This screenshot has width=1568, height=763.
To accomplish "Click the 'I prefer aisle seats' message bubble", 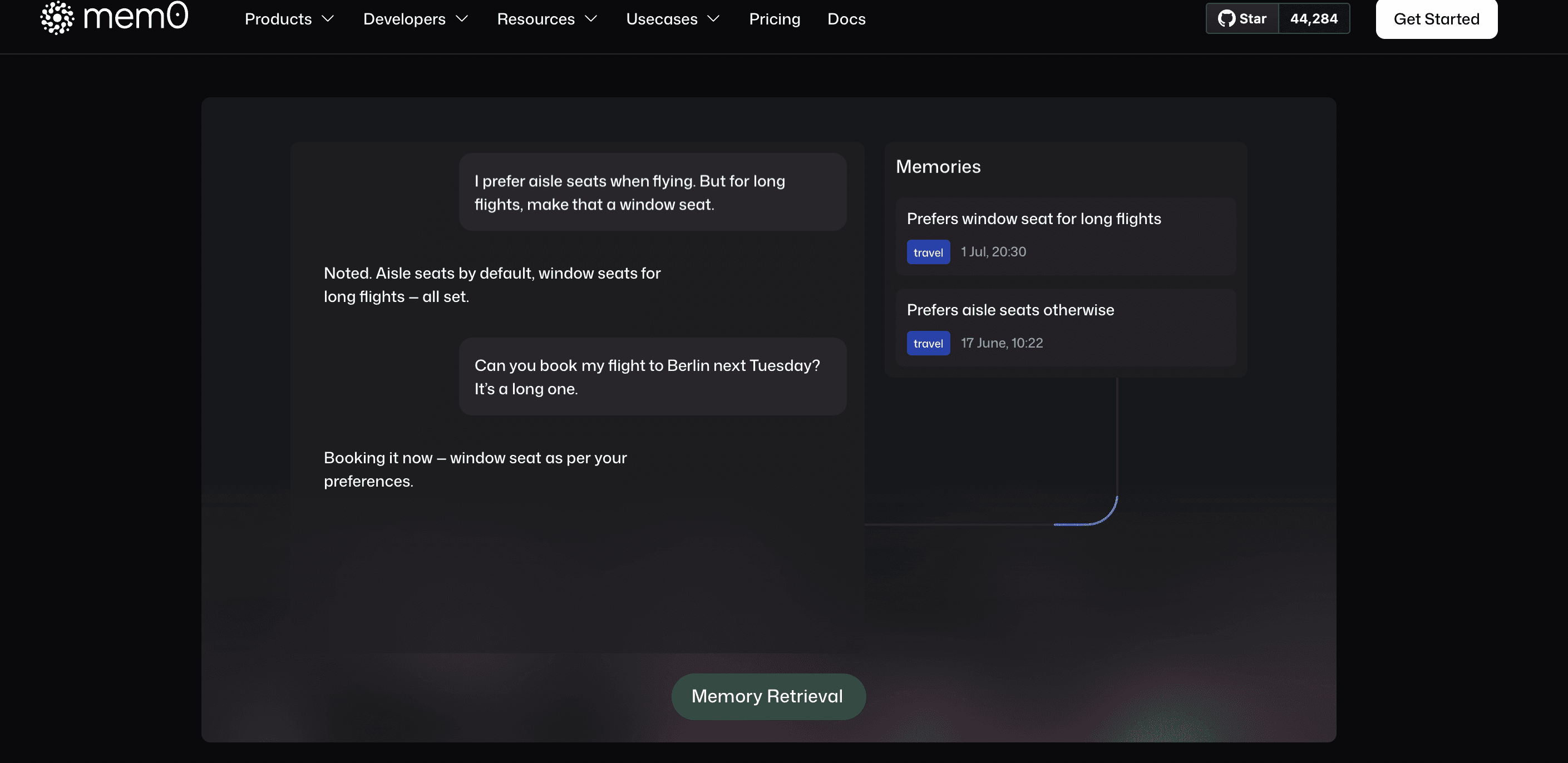I will pos(652,192).
